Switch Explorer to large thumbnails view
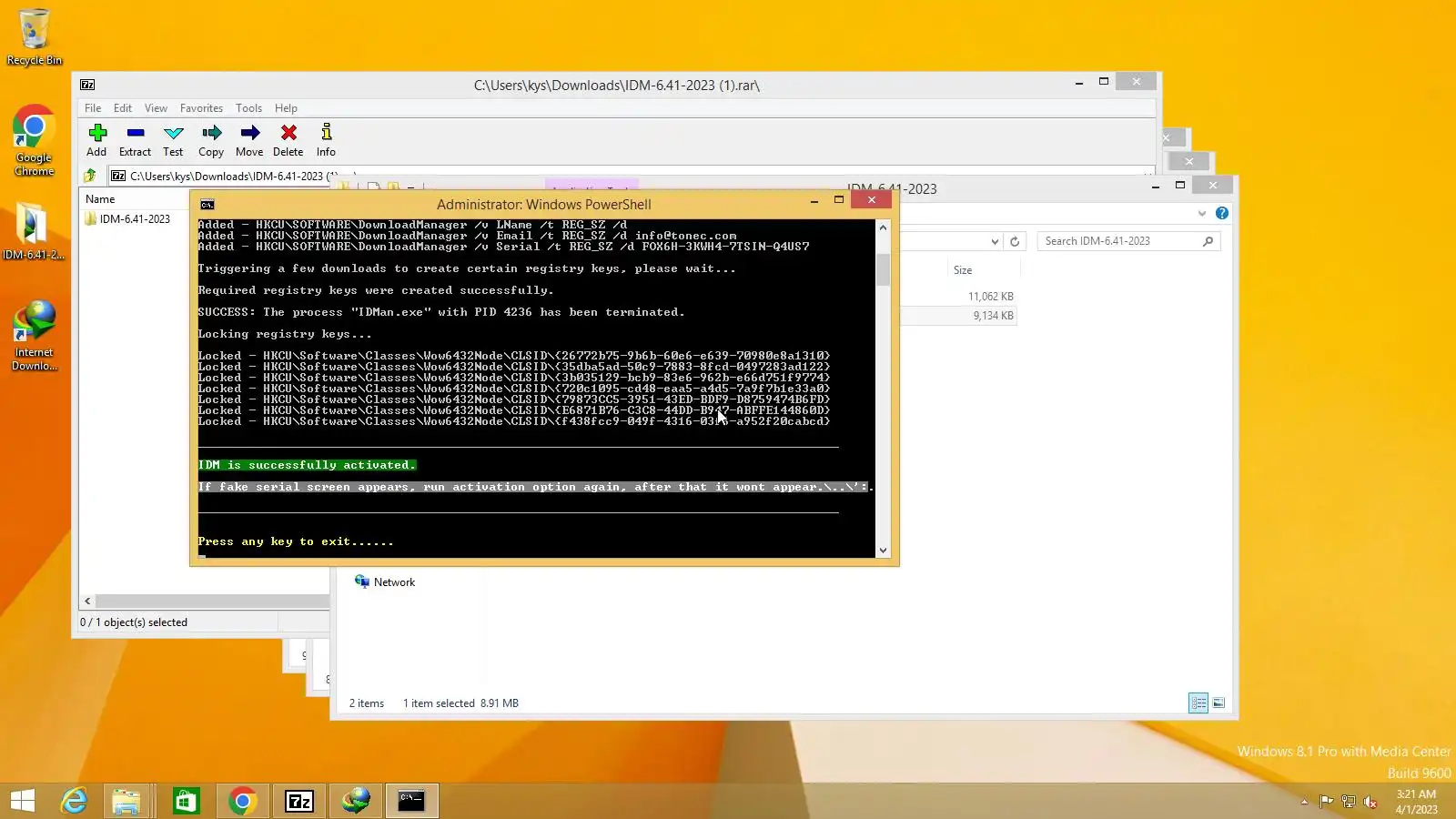Viewport: 1456px width, 819px height. click(x=1219, y=703)
